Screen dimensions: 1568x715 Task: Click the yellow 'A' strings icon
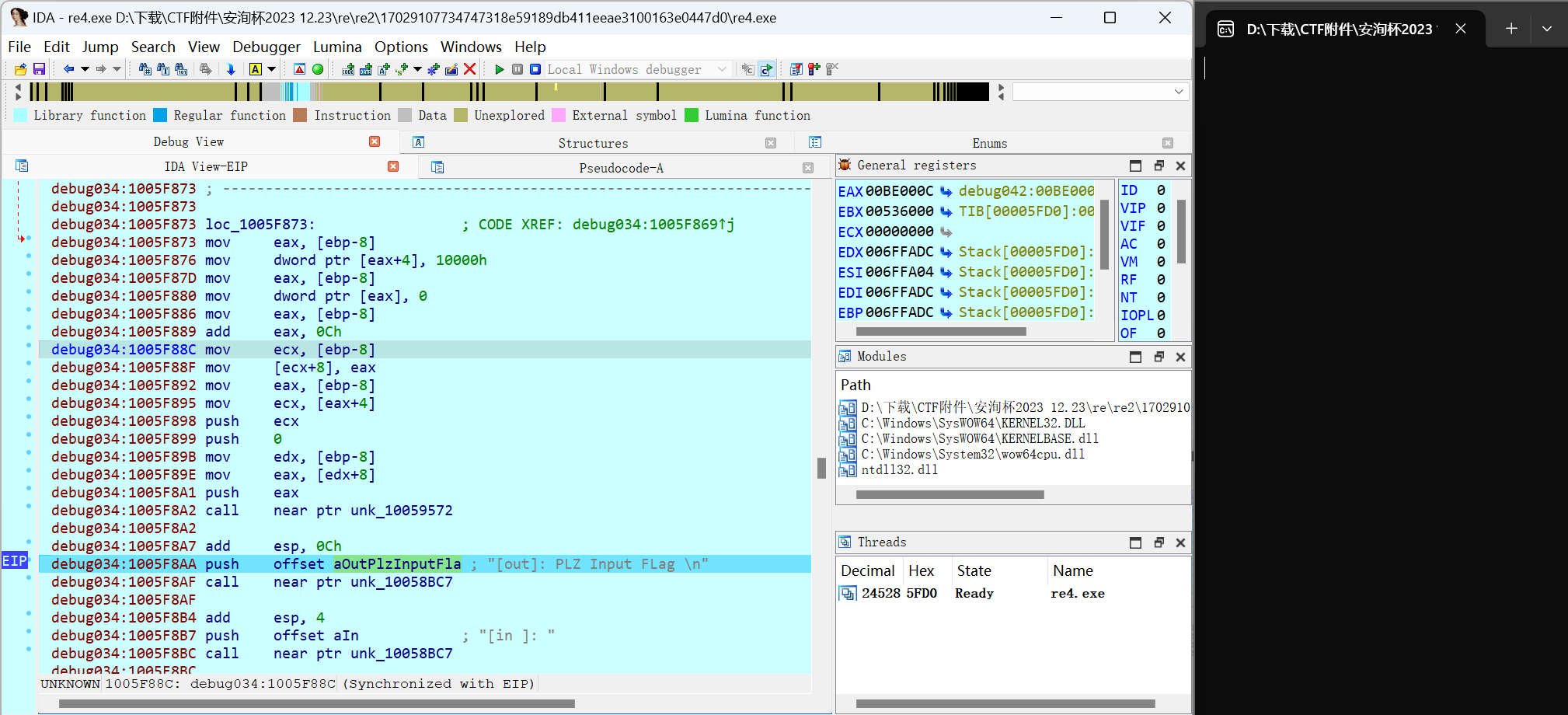click(255, 69)
